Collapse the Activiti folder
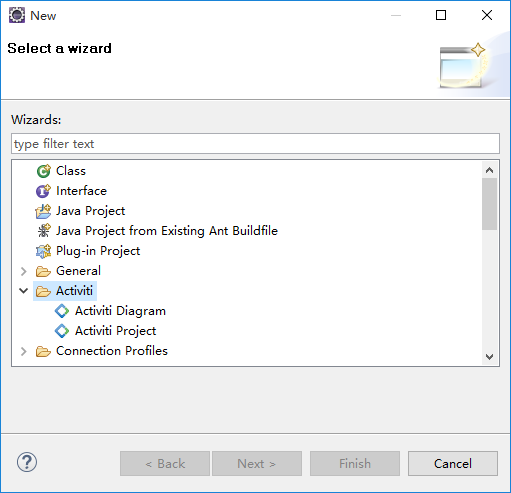The image size is (511, 493). coord(23,291)
